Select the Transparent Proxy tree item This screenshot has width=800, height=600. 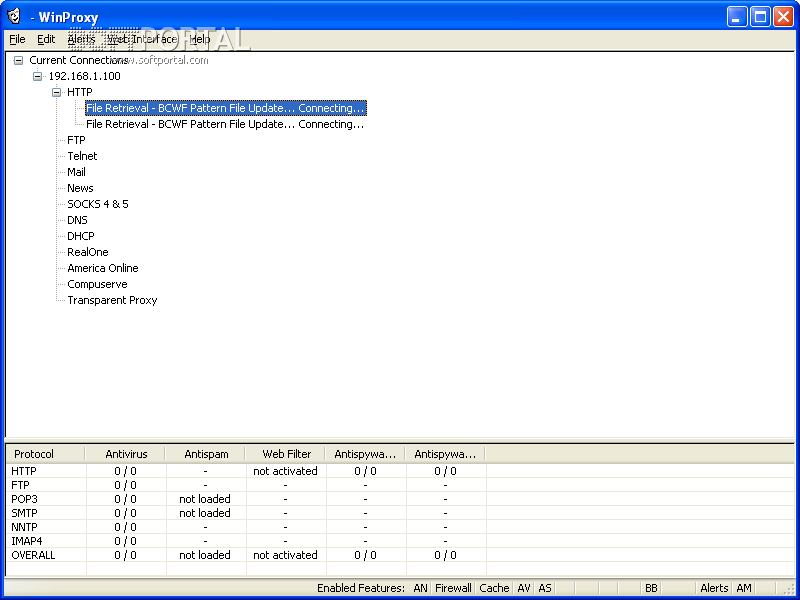point(112,301)
